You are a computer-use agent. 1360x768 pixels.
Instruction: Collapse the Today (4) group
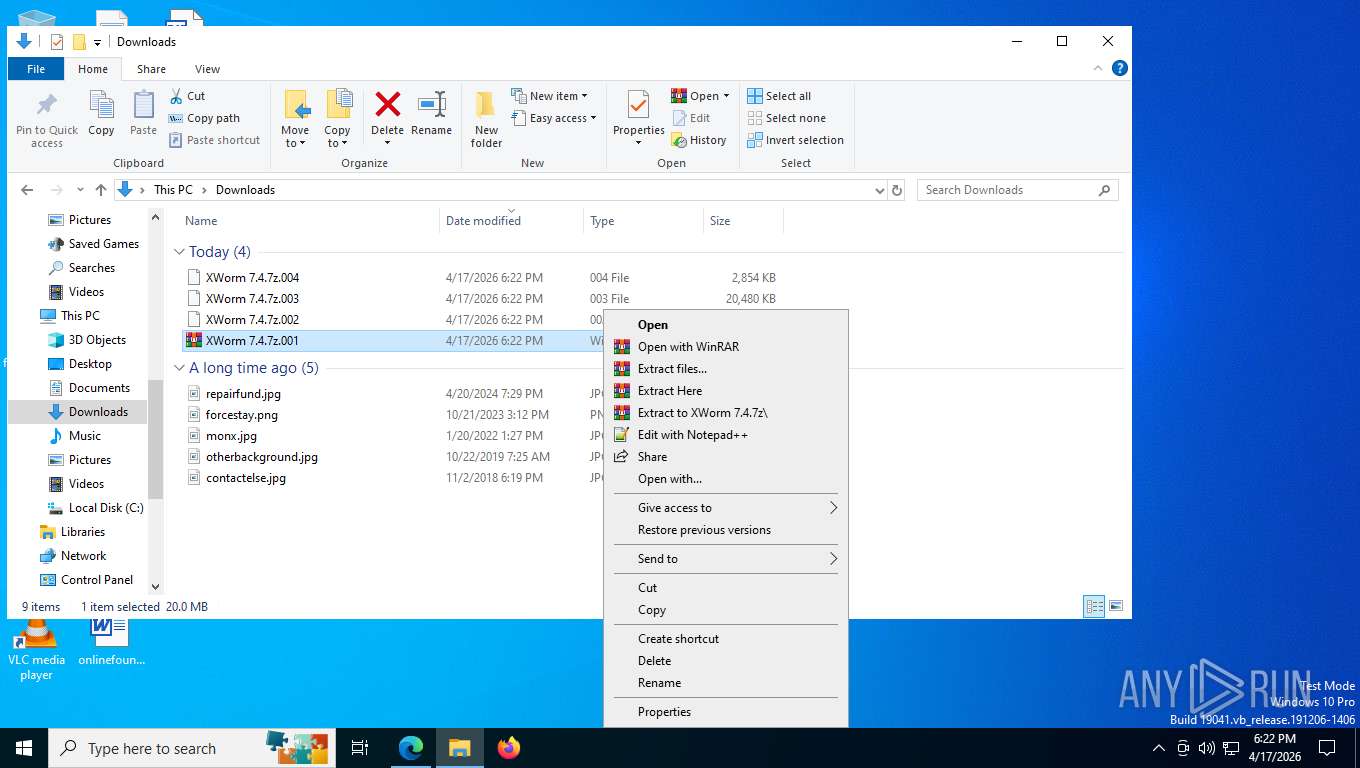pos(180,252)
